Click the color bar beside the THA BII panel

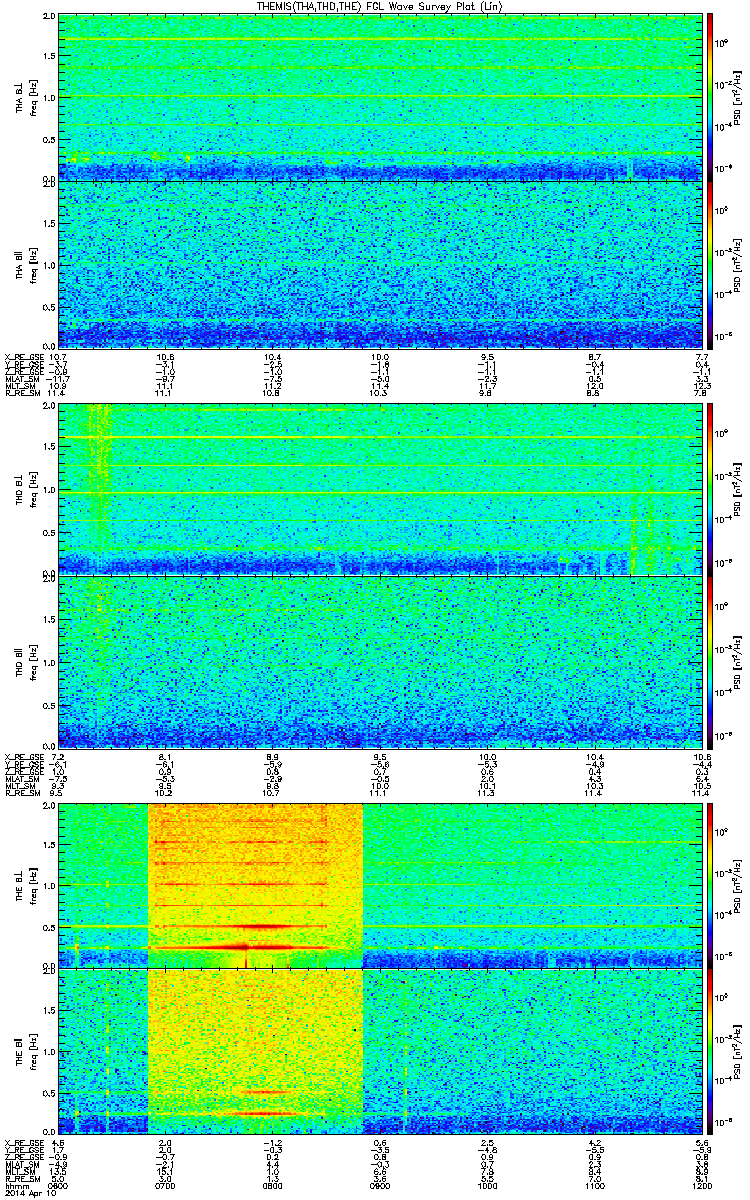coord(710,265)
